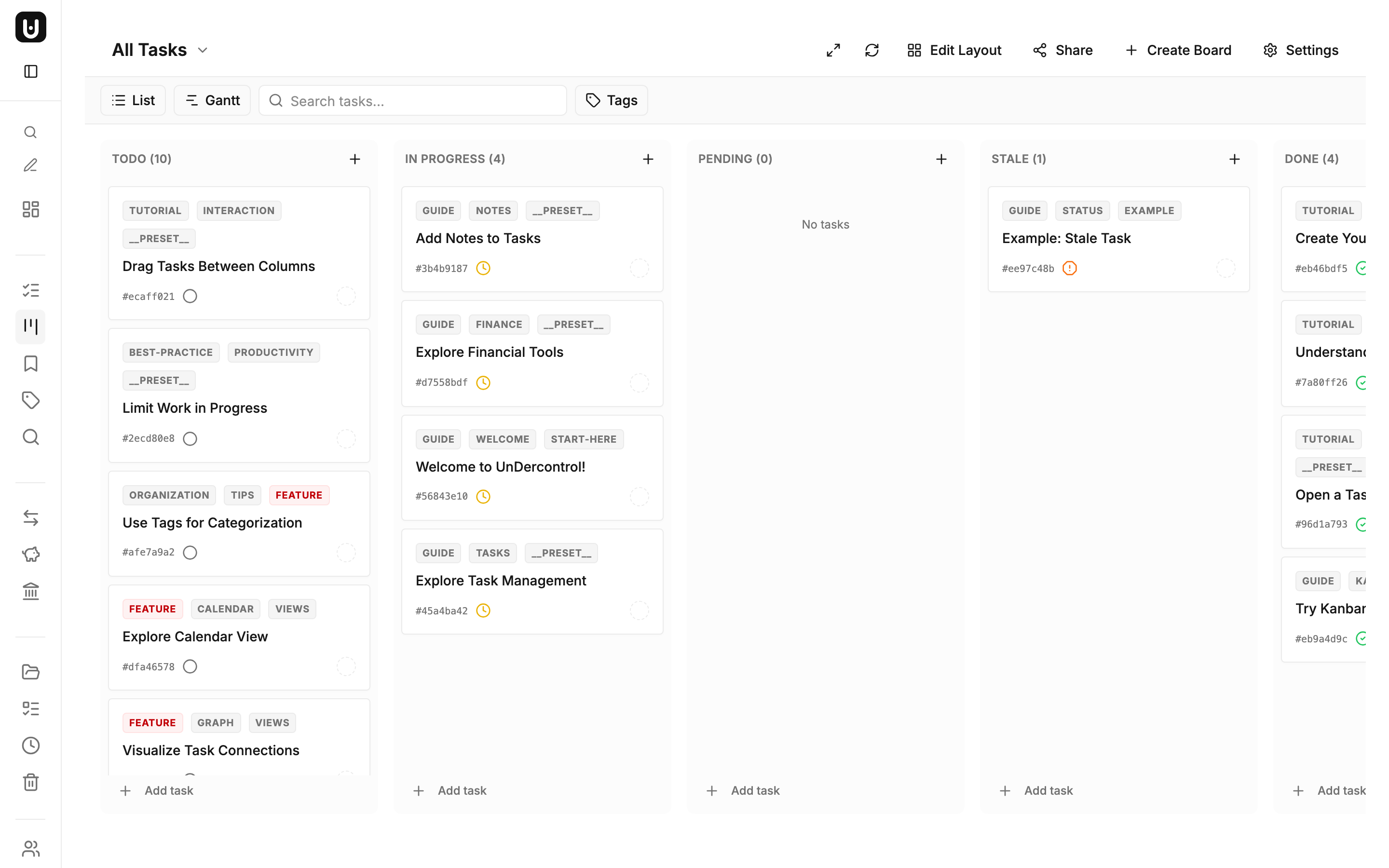Mark task #ecaff021 as complete
The image size is (1389, 868).
(190, 296)
